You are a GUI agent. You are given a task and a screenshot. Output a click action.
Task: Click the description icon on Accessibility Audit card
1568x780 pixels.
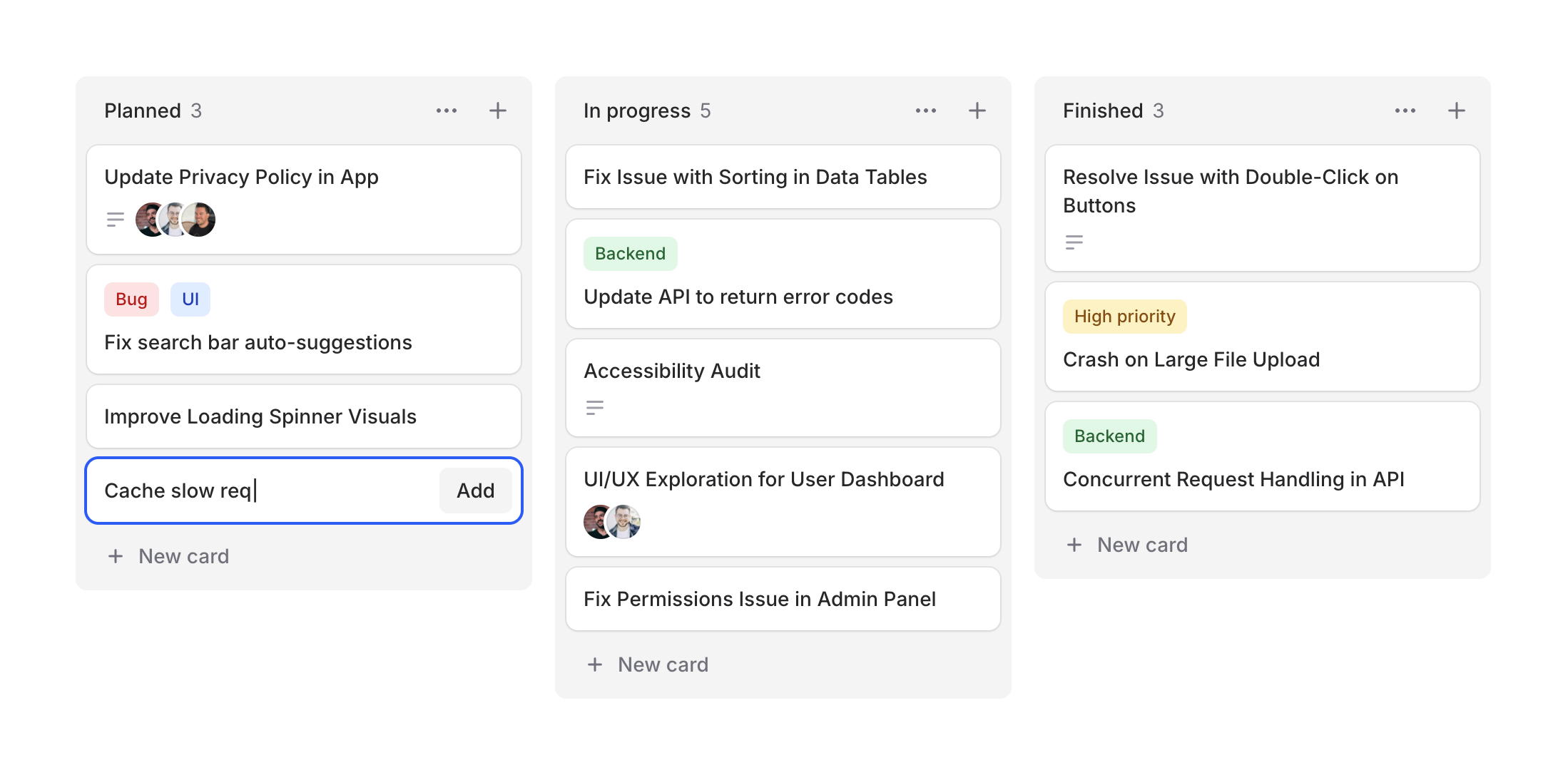(x=595, y=407)
